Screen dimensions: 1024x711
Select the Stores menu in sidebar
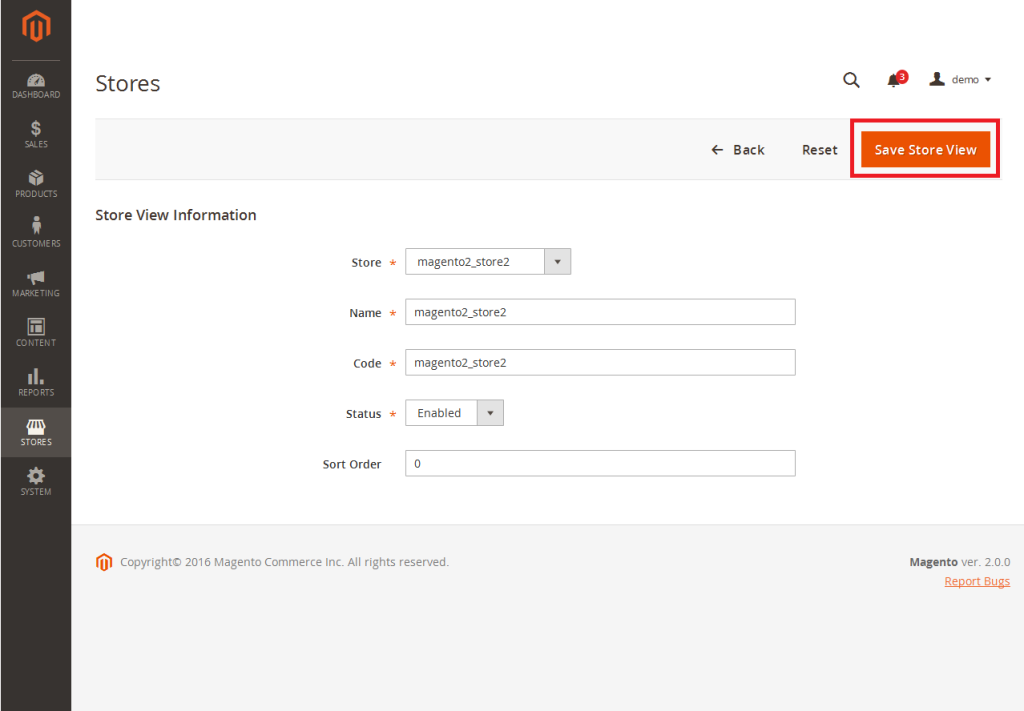pos(36,432)
